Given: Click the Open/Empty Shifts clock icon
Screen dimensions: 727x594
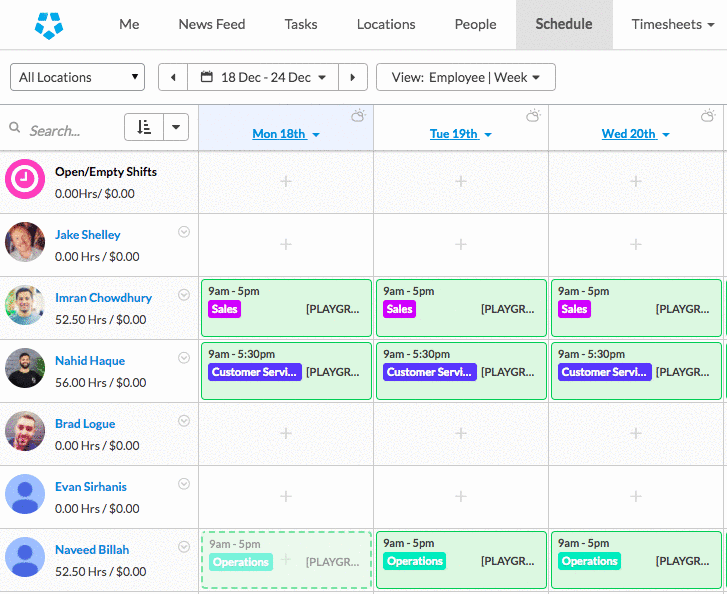Looking at the screenshot, I should click(25, 180).
